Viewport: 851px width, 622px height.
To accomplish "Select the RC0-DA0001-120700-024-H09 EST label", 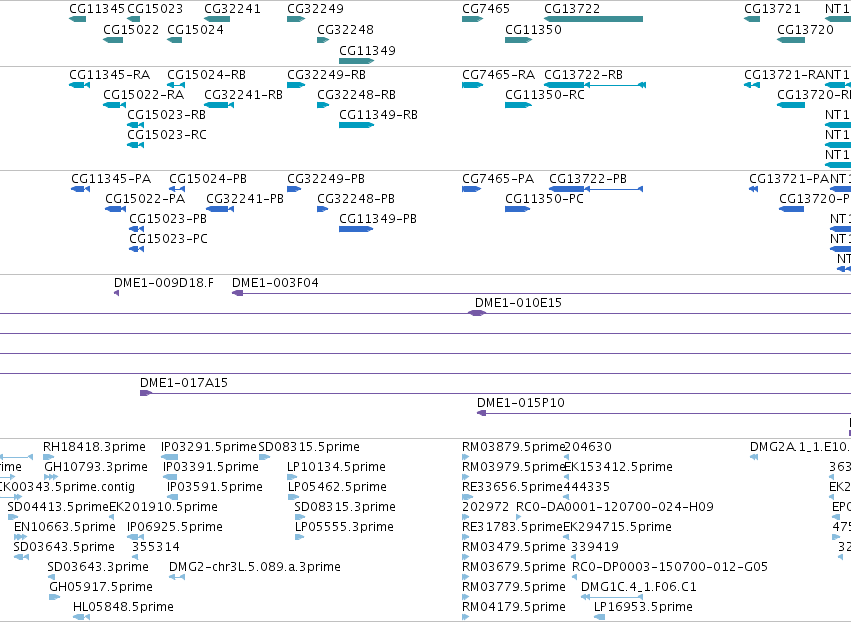I will click(614, 507).
